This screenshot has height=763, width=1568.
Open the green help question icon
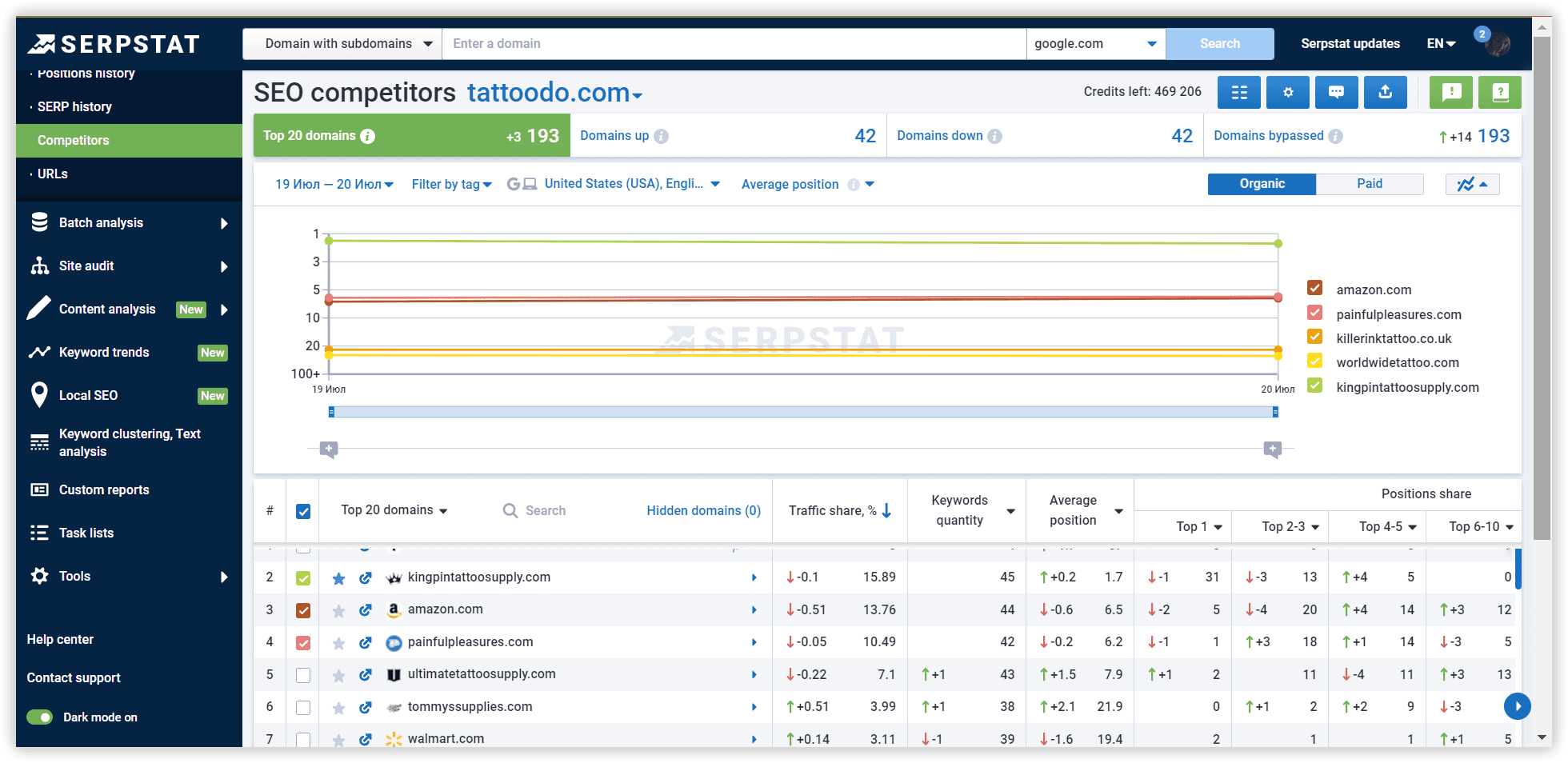pos(1499,93)
